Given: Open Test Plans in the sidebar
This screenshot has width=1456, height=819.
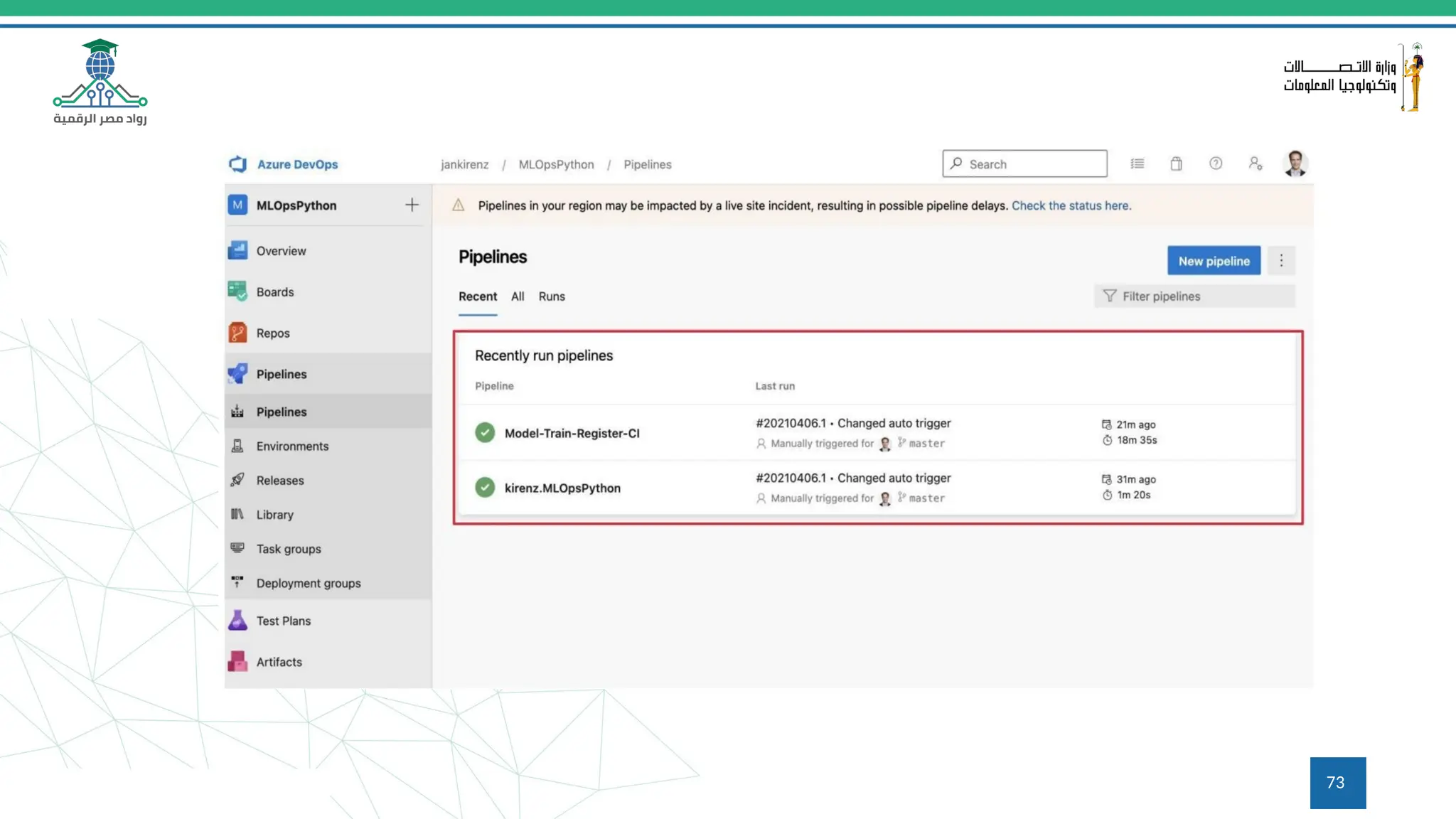Looking at the screenshot, I should click(x=283, y=621).
